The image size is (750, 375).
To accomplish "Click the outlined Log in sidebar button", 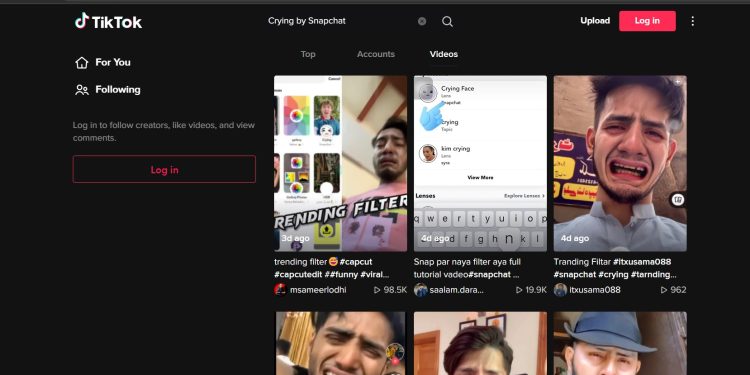I will coord(164,169).
